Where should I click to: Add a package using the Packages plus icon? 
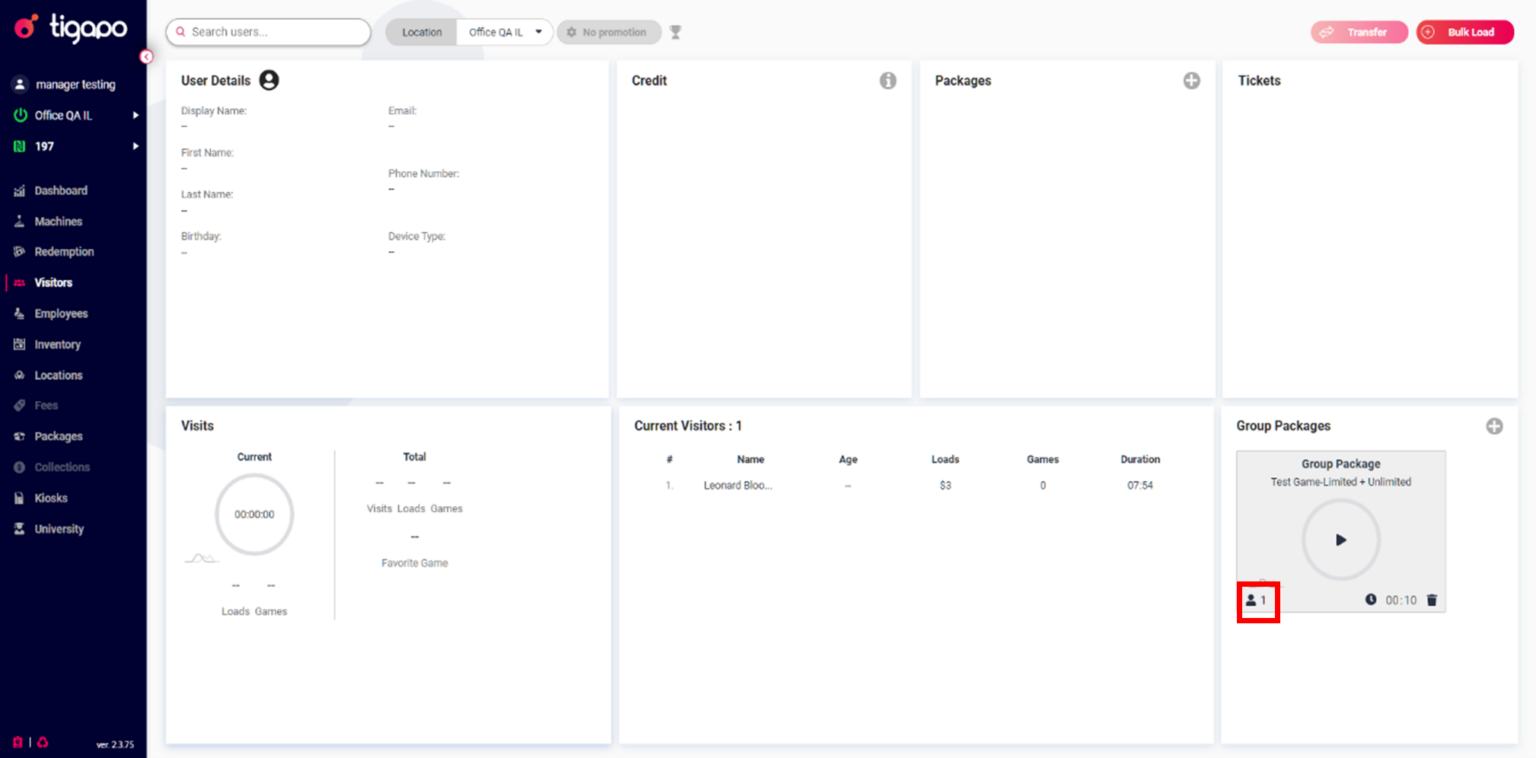coord(1192,81)
